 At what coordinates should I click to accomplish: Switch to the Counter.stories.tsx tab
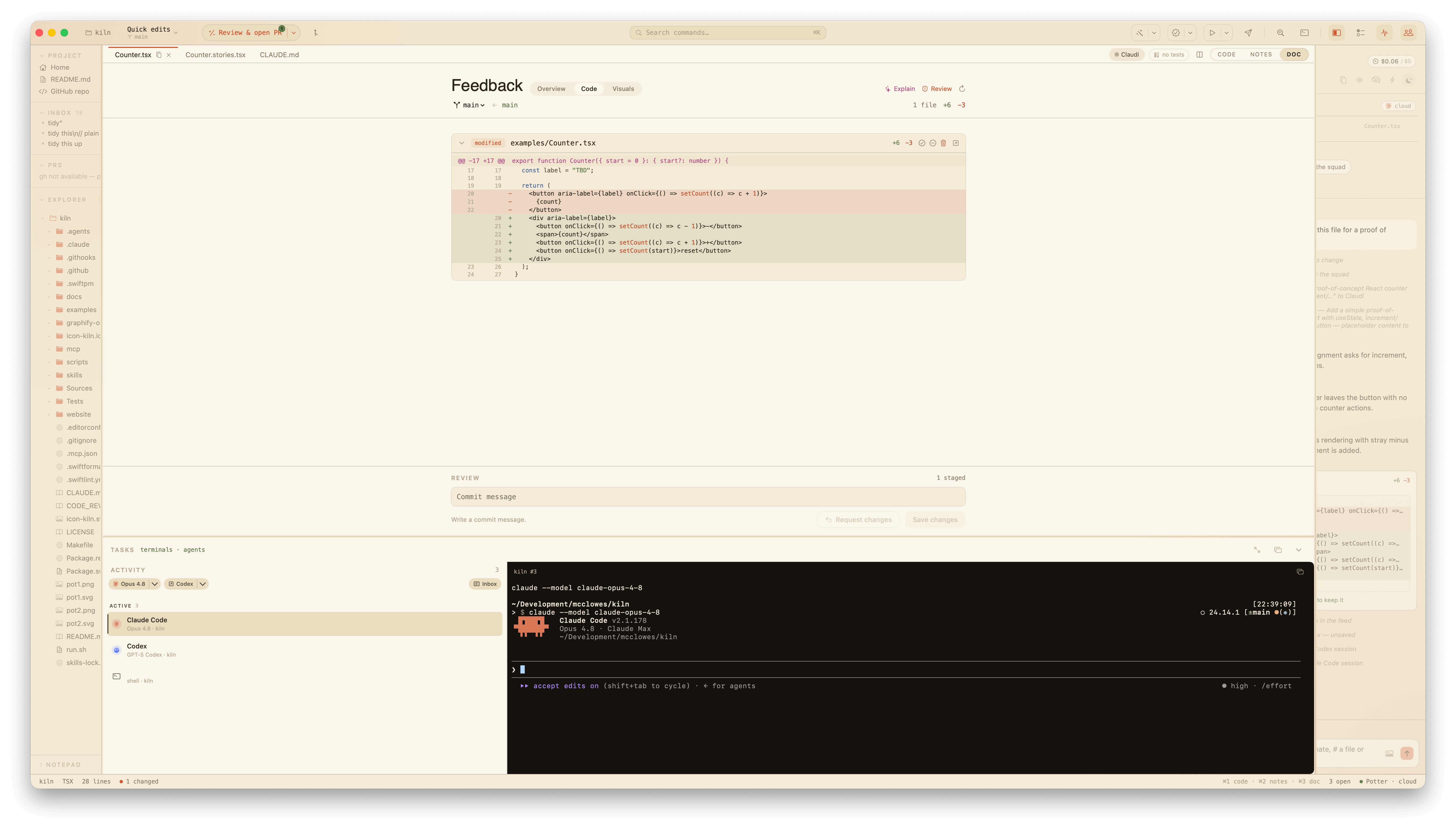(x=215, y=55)
